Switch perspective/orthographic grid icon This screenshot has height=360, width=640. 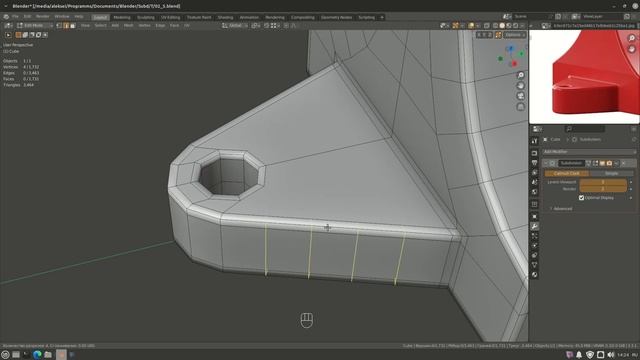coord(520,107)
